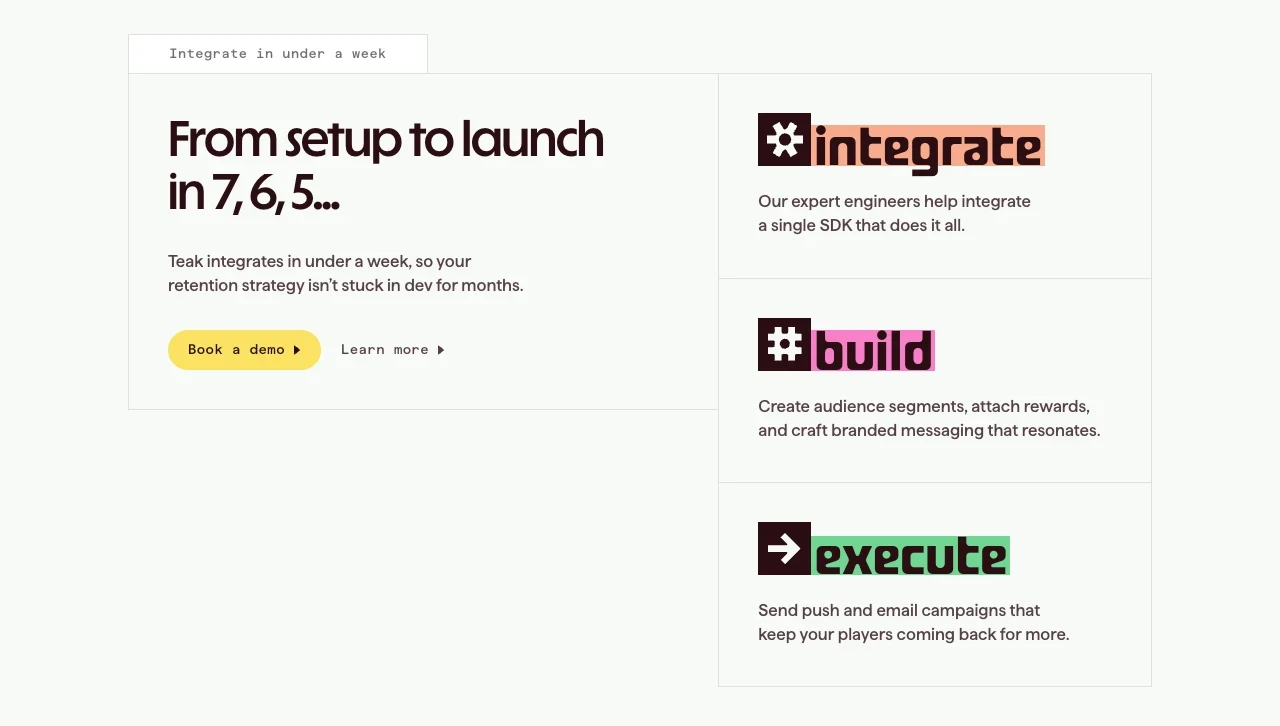Select the integrate card panel
This screenshot has height=726, width=1280.
click(x=935, y=176)
